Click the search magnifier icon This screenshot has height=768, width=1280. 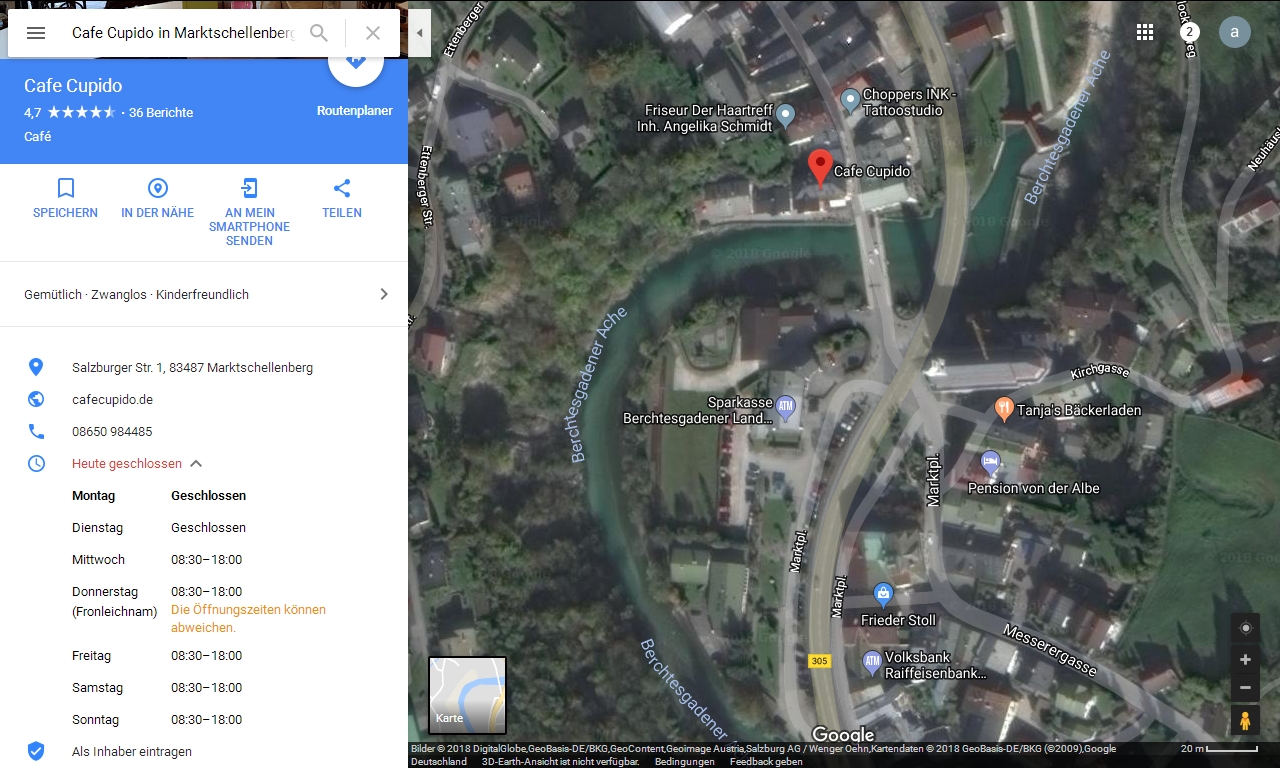tap(319, 33)
